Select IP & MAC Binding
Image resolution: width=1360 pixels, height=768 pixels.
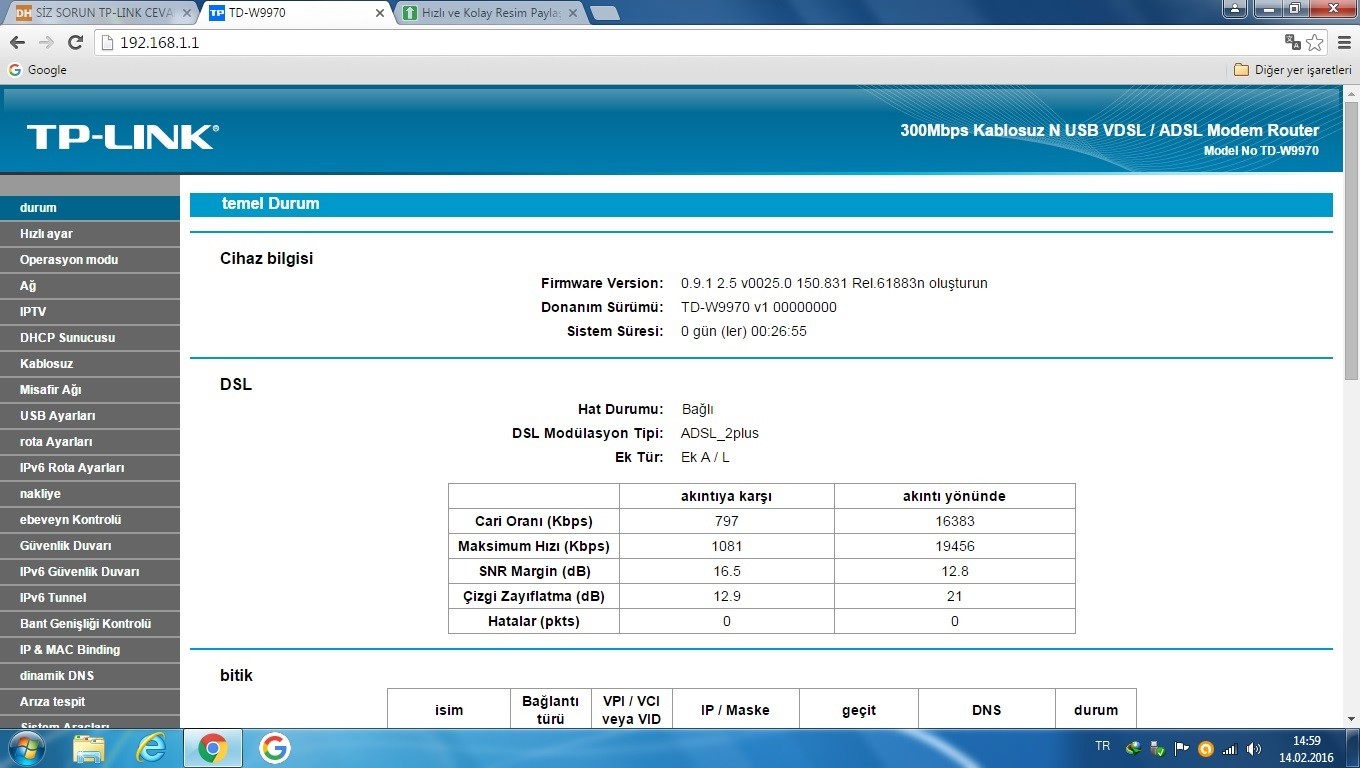pos(90,649)
